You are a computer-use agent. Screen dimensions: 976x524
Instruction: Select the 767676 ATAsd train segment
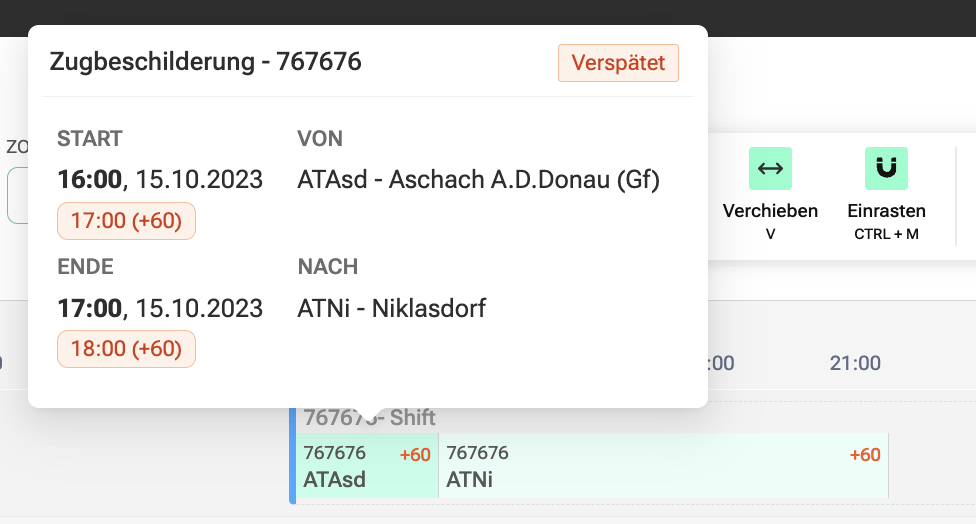(367, 466)
